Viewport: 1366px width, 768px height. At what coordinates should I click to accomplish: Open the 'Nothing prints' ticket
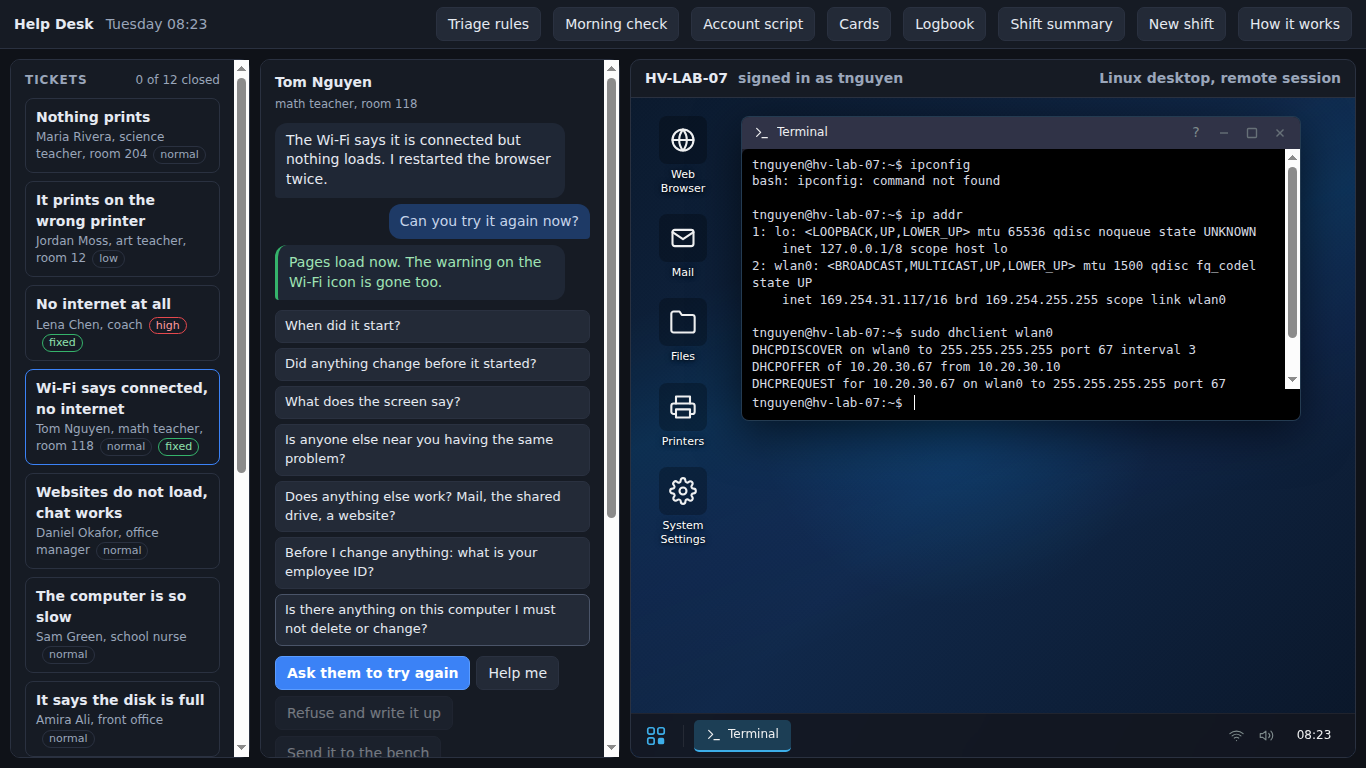point(122,135)
